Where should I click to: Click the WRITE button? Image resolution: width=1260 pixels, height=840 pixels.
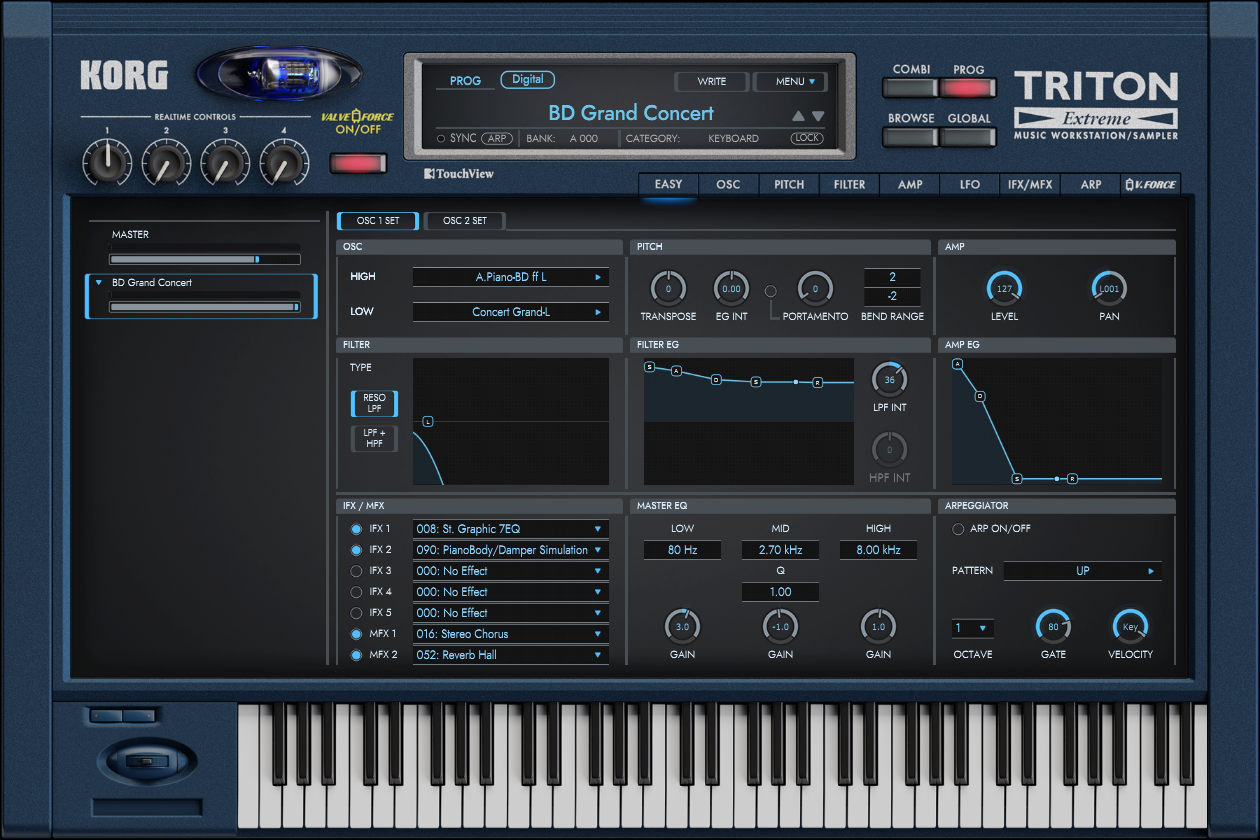(x=711, y=81)
